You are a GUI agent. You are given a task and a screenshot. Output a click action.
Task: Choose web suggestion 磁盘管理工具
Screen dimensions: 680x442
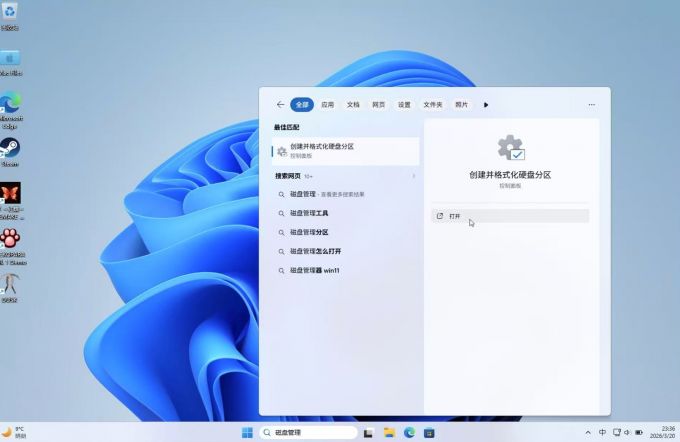346,213
